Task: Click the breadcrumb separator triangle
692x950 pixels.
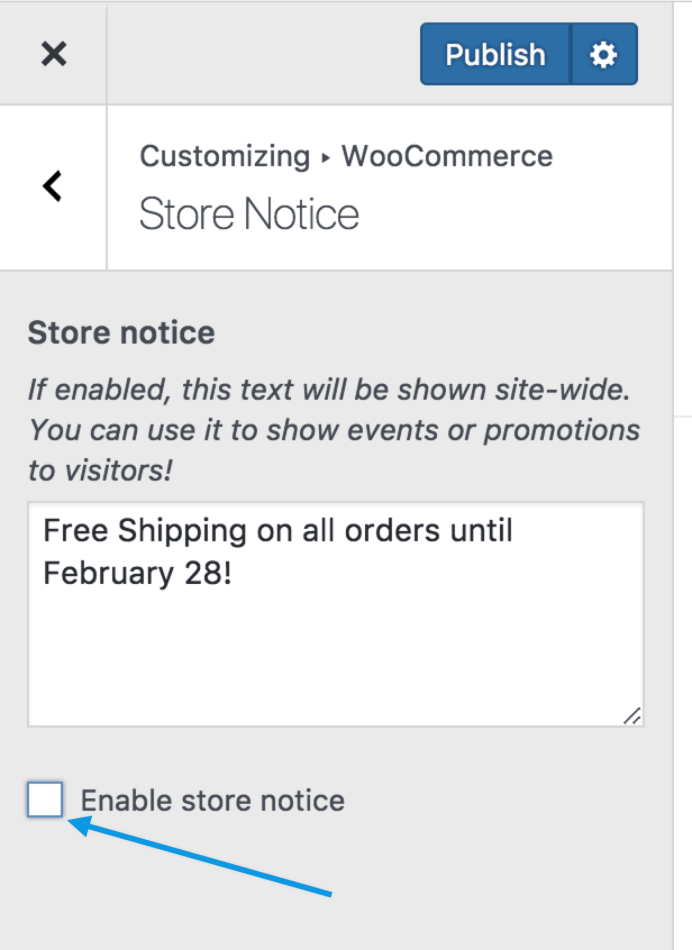Action: click(325, 157)
